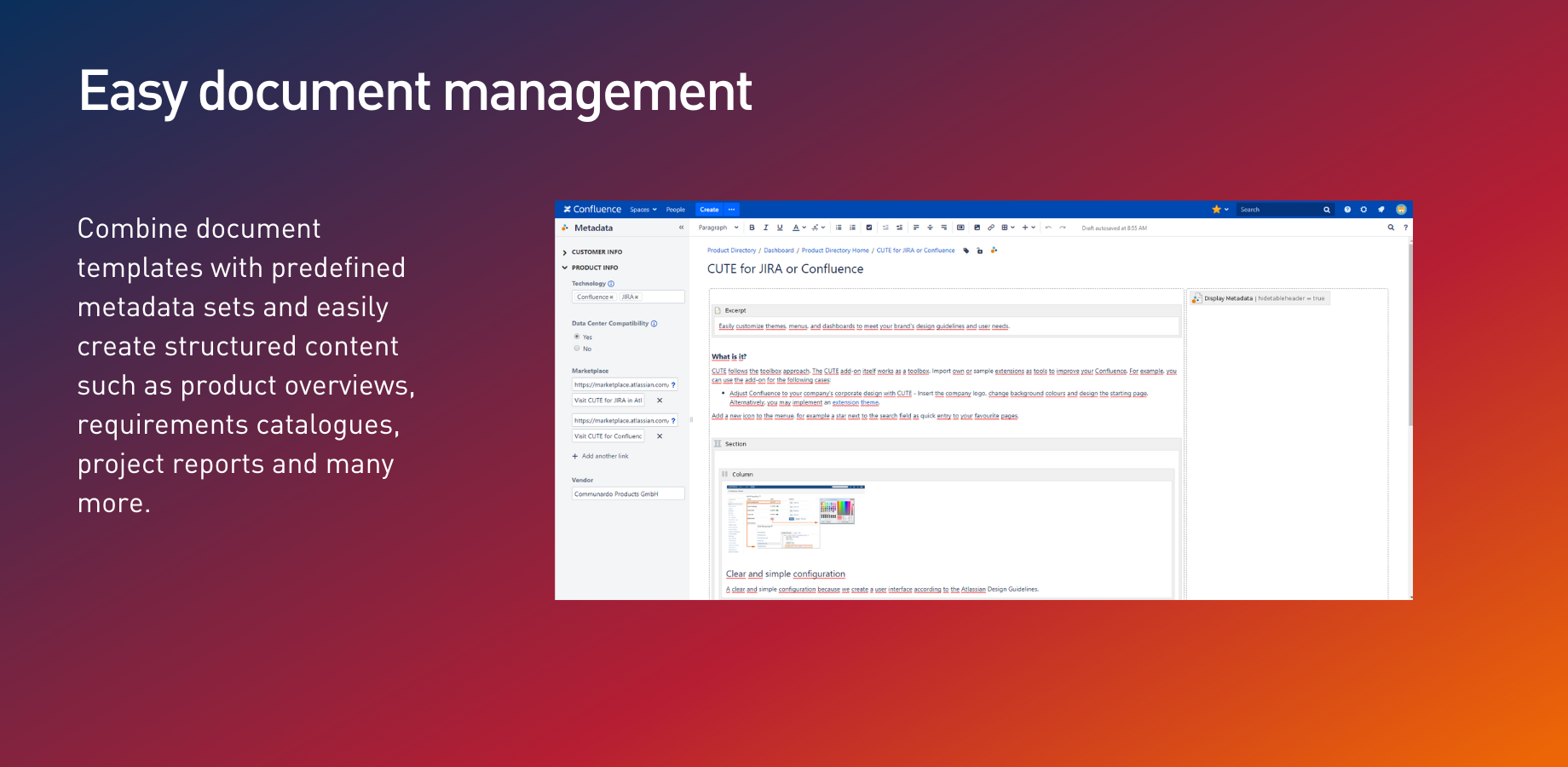The height and width of the screenshot is (767, 1568).
Task: Open the text color dropdown
Action: click(799, 228)
